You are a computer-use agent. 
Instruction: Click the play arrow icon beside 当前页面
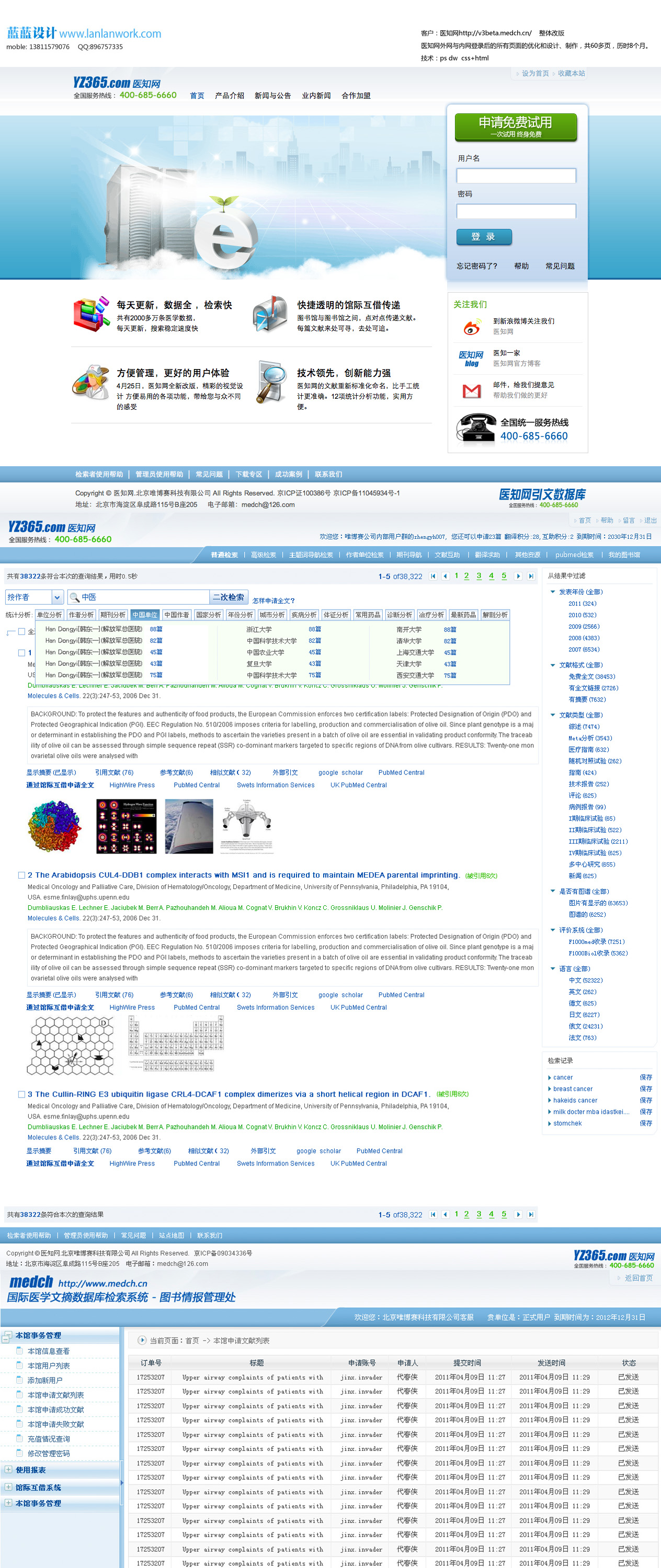pos(142,1340)
